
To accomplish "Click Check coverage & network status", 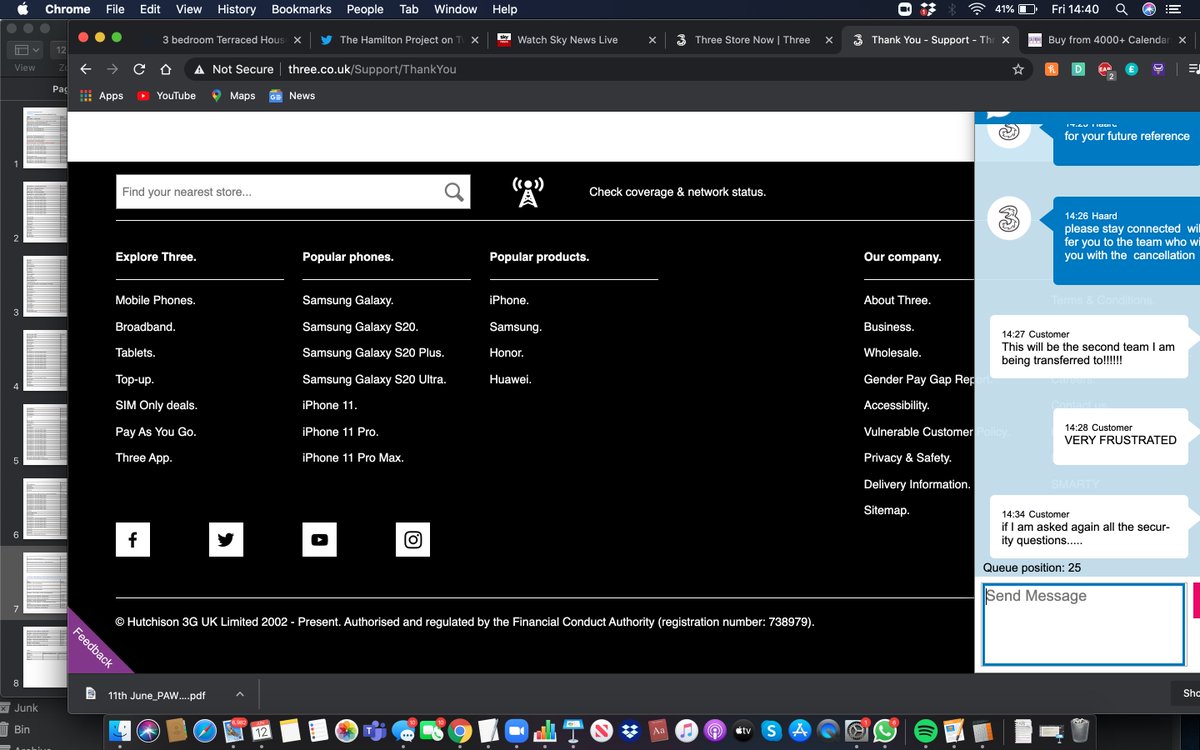I will (677, 192).
